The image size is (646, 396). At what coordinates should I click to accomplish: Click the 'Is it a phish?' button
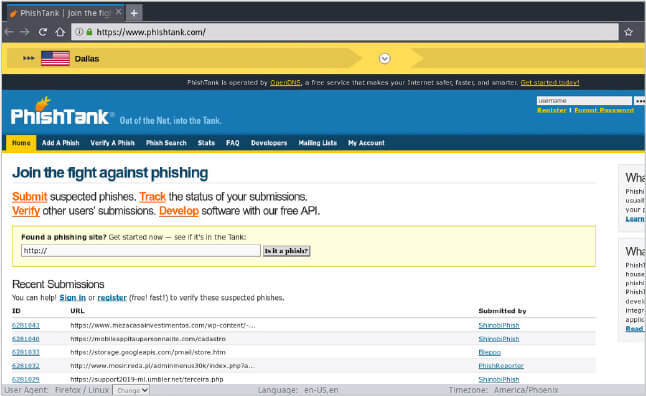tap(287, 251)
